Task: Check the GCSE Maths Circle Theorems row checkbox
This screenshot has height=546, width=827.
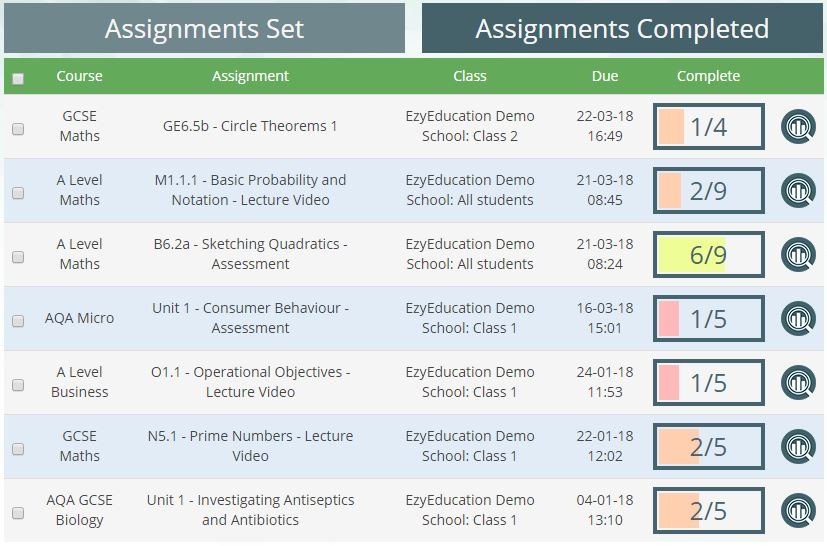Action: (18, 129)
